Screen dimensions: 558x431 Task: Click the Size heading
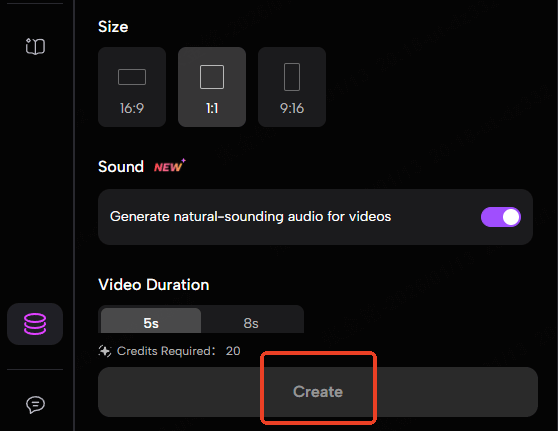pyautogui.click(x=113, y=27)
